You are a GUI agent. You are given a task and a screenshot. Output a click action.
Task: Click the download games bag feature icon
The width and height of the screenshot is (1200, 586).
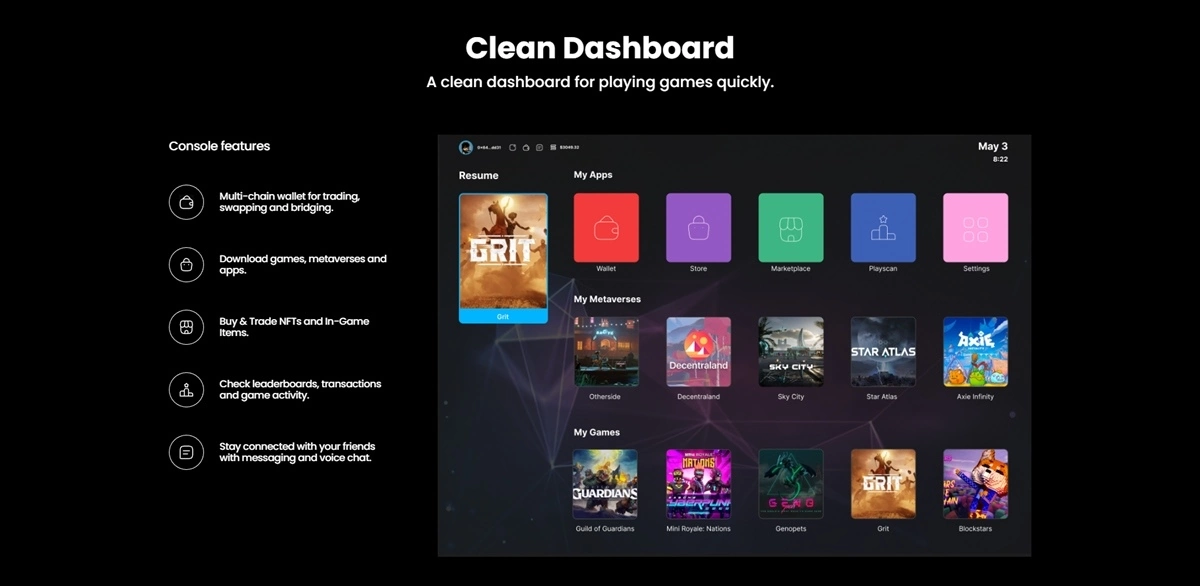pos(186,265)
